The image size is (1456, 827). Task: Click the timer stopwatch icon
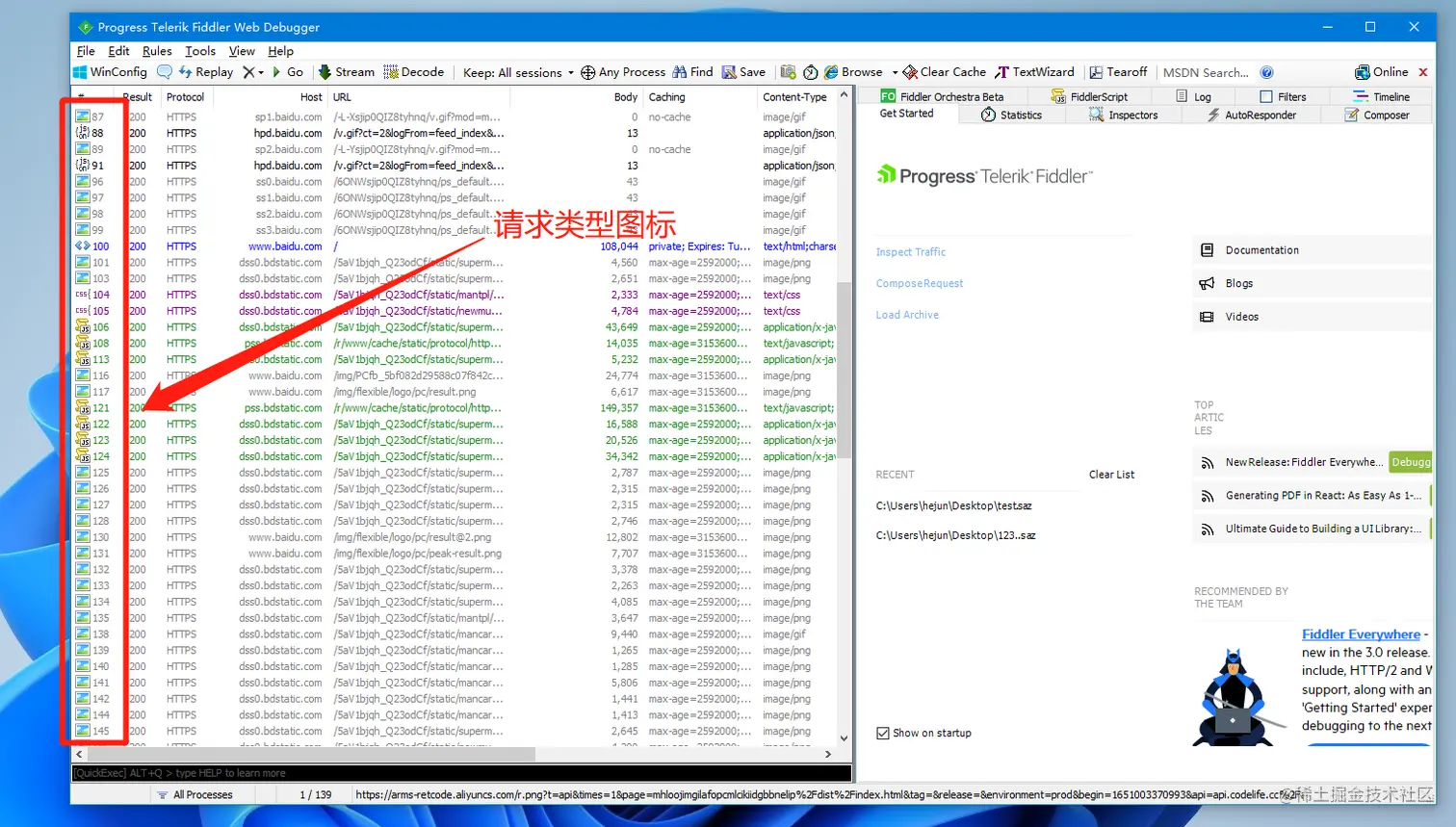click(x=811, y=72)
